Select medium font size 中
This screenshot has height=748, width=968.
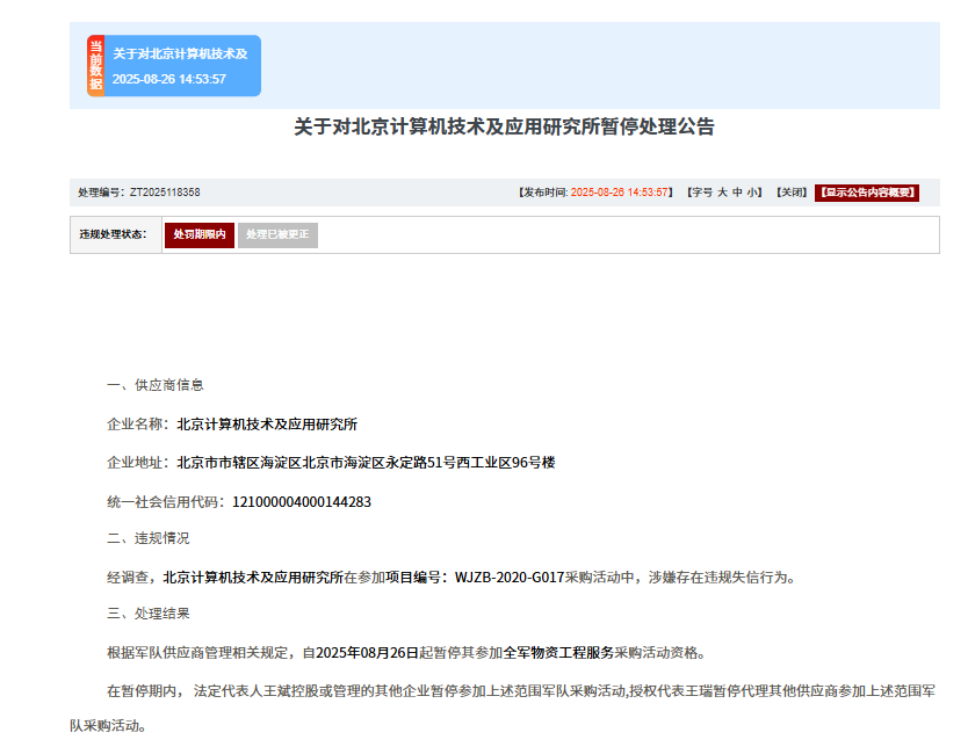737,193
